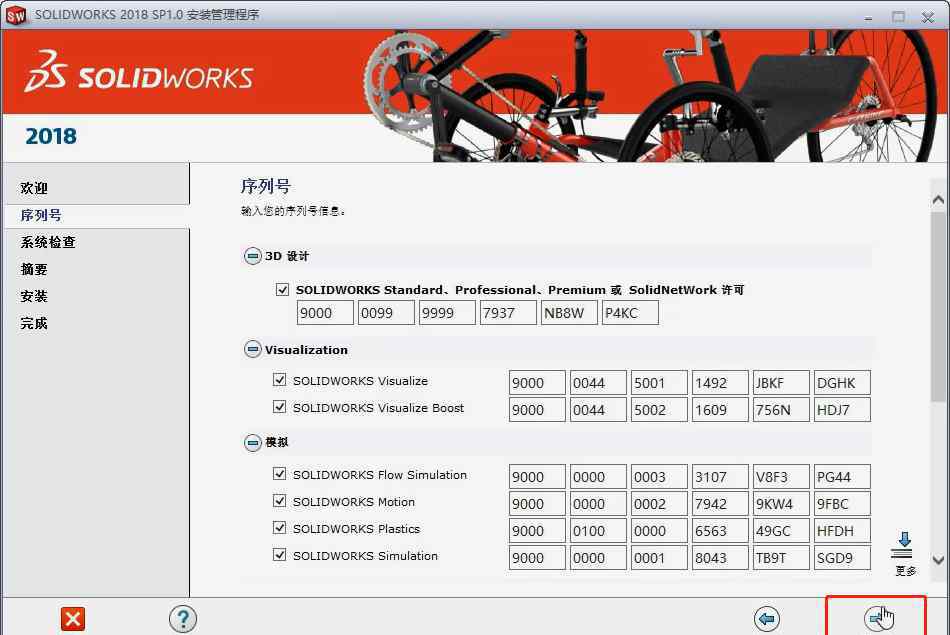The image size is (950, 635).
Task: Close the installation manager window
Action: pos(928,17)
